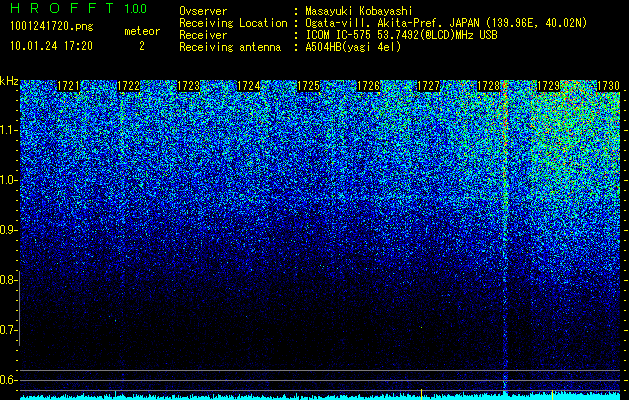
Task: Click the file name 1001241720.png
Action: point(52,26)
